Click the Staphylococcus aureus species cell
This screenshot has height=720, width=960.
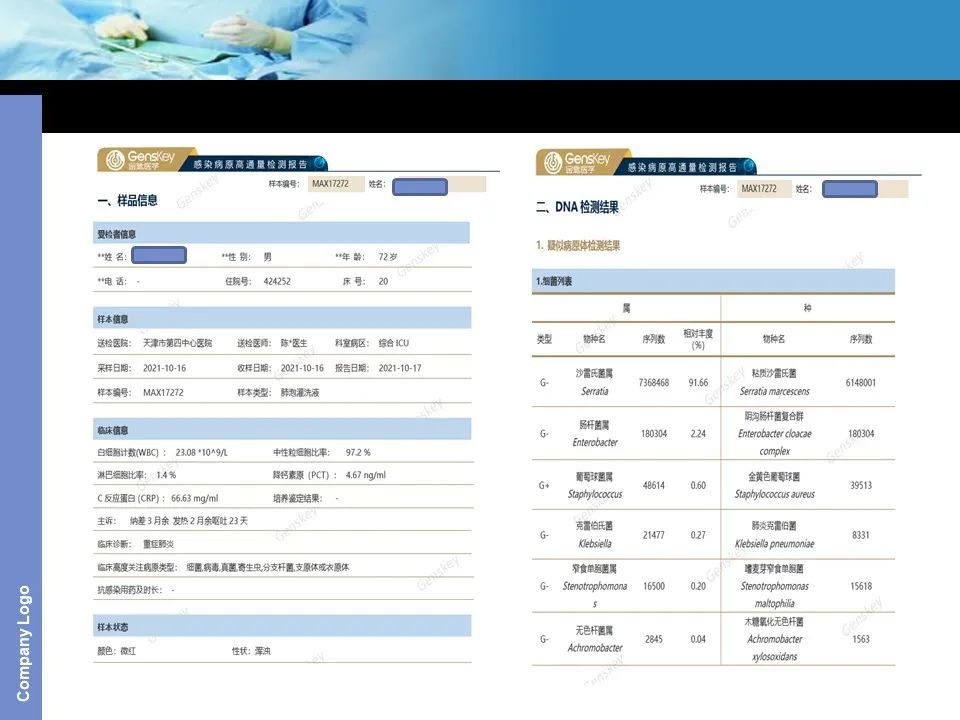click(x=774, y=485)
